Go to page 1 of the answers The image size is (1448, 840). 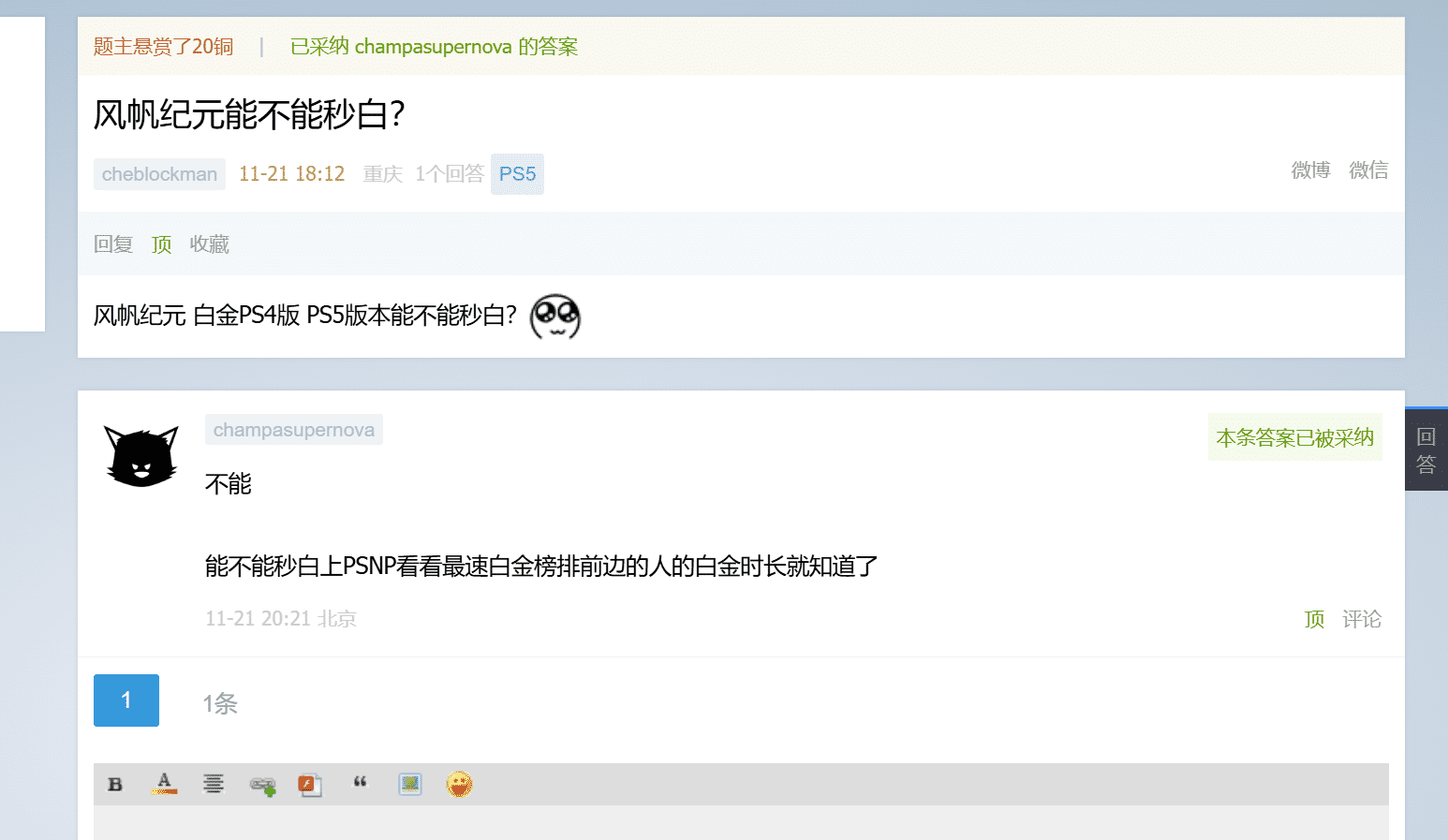click(126, 700)
